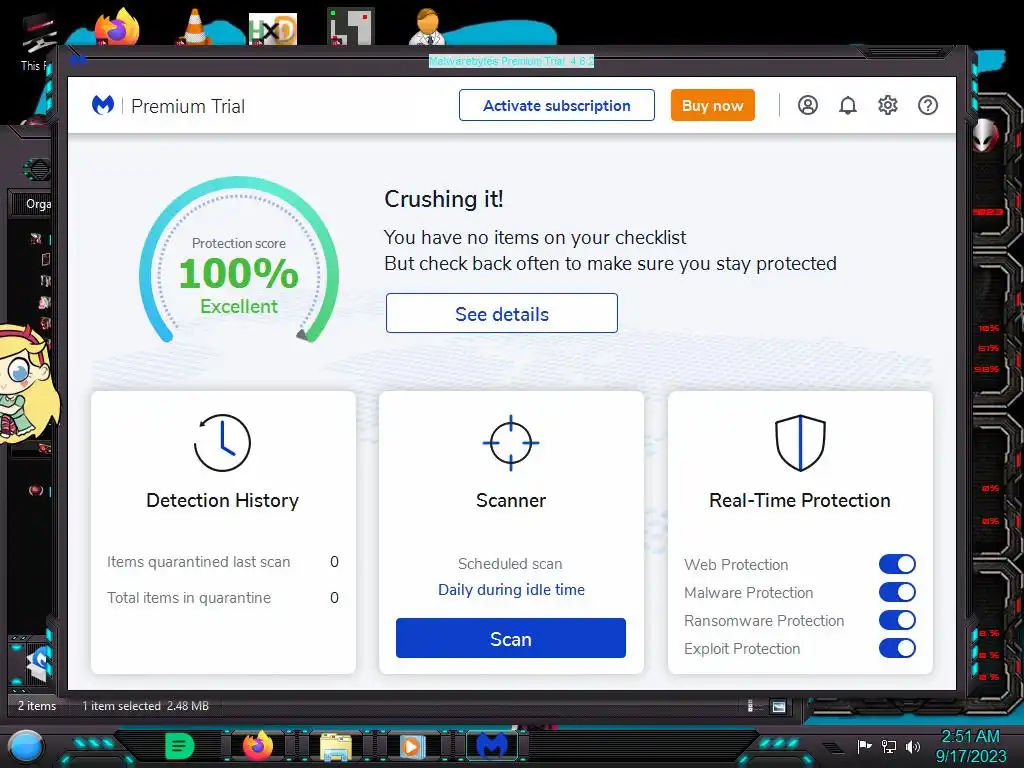Image resolution: width=1024 pixels, height=768 pixels.
Task: Click Exploit Protection label
Action: [x=742, y=648]
